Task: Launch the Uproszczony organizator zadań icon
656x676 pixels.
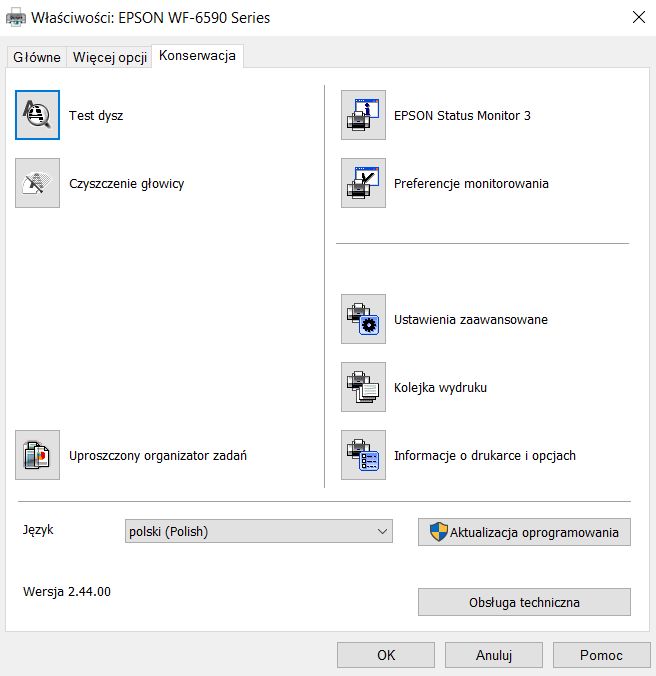Action: [37, 455]
